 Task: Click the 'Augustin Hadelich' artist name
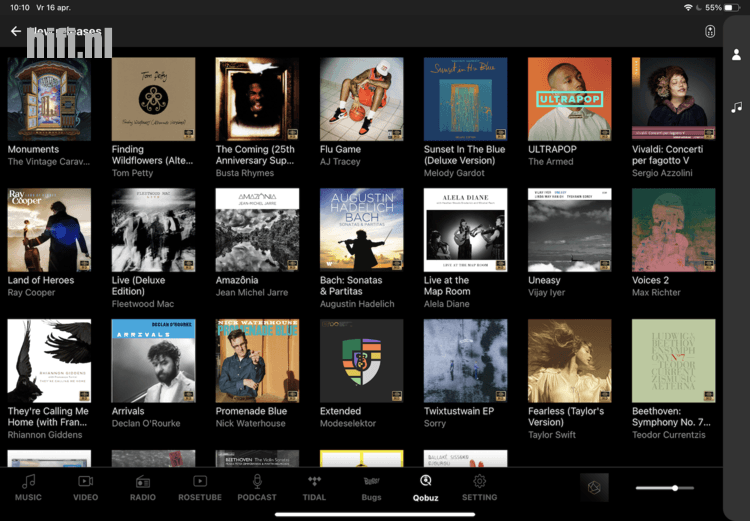point(357,304)
